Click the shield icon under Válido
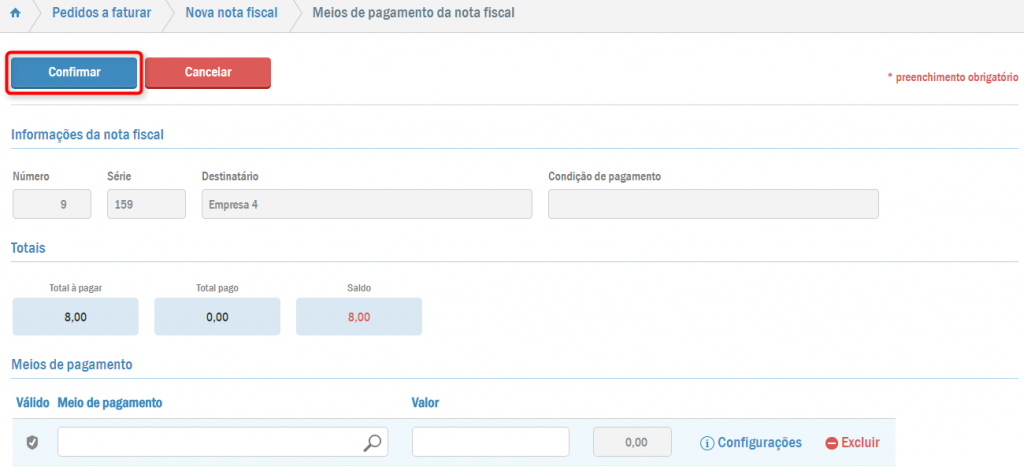Viewport: 1024px width, 474px height. [32, 442]
